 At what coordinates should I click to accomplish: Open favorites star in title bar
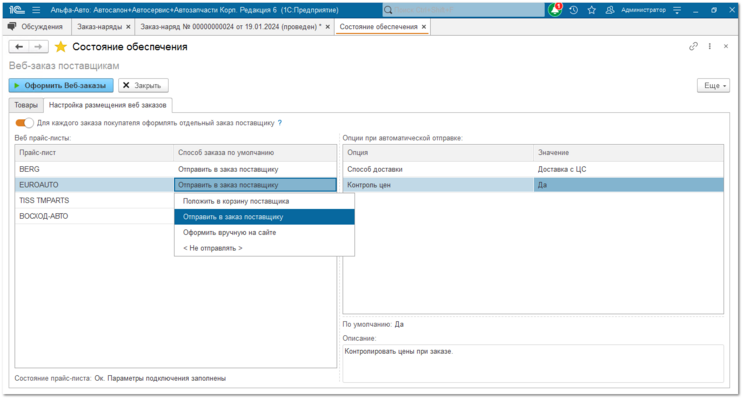[x=592, y=10]
